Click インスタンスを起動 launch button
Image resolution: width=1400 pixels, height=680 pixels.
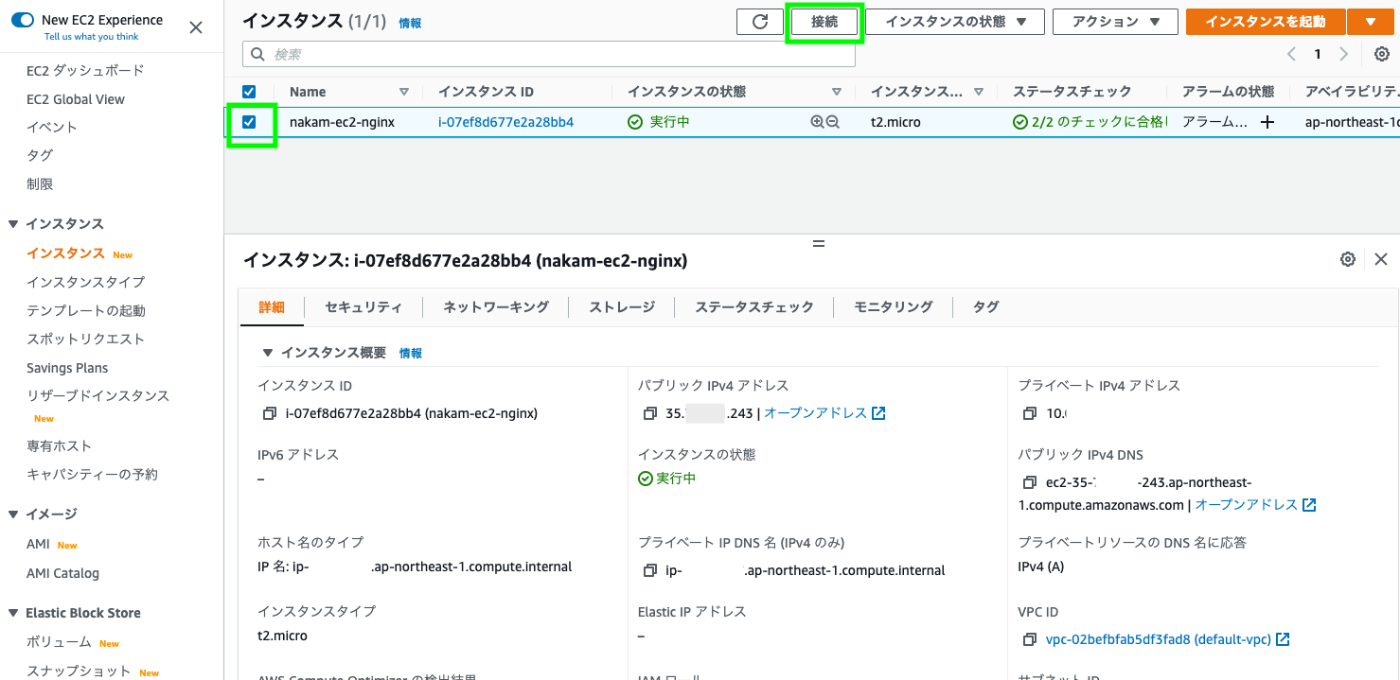coord(1265,22)
